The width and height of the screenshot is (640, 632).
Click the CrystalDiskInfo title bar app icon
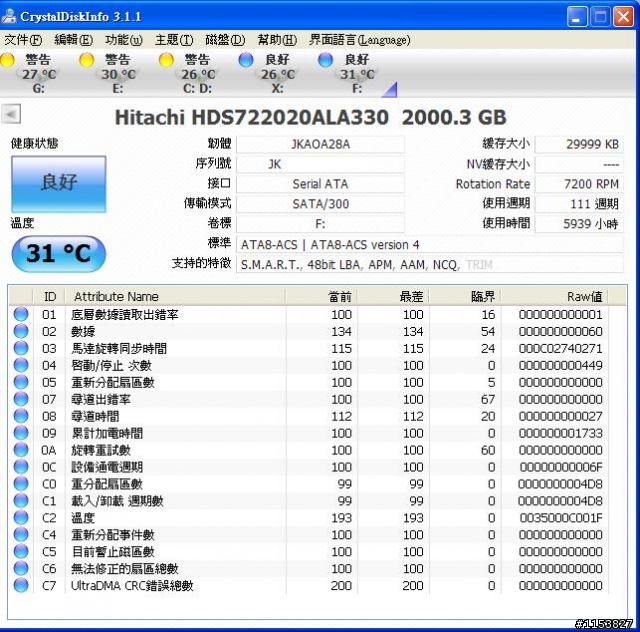click(9, 16)
